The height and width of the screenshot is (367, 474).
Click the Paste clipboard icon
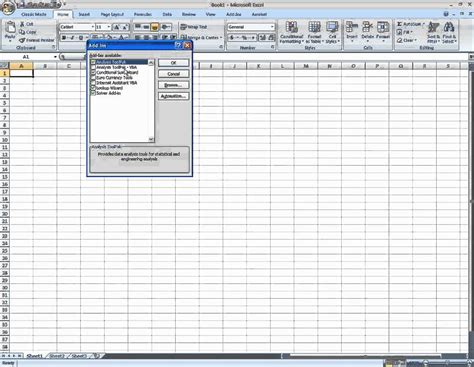(x=10, y=27)
